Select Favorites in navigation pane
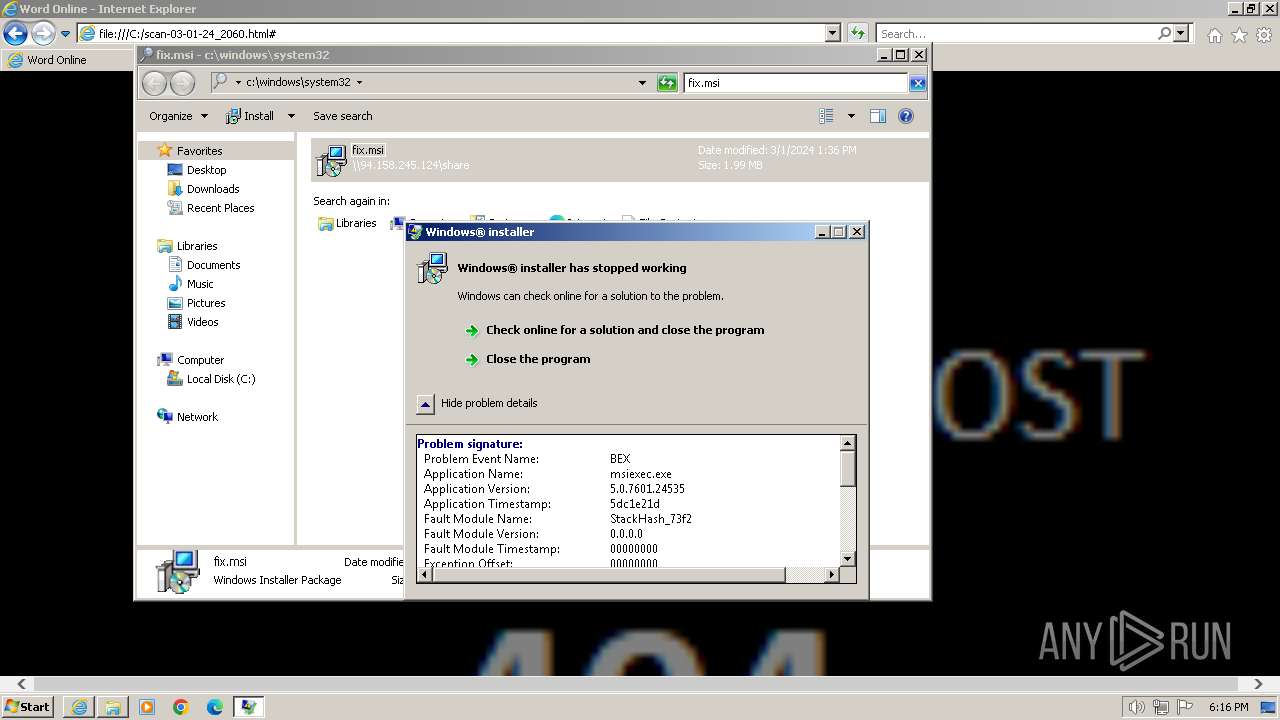The width and height of the screenshot is (1280, 720). tap(199, 151)
